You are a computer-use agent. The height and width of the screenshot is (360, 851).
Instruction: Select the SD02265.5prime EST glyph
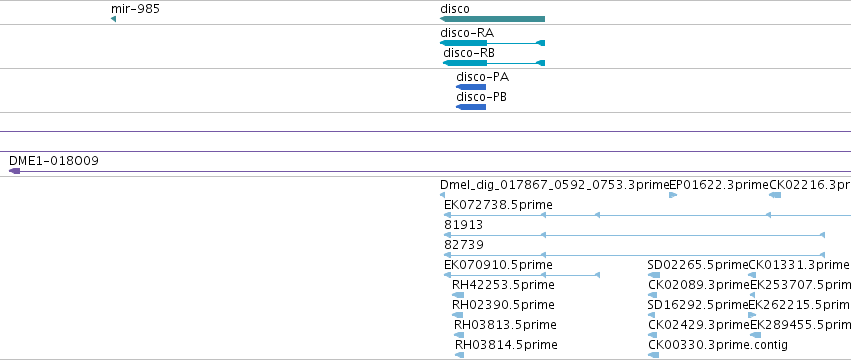point(654,275)
